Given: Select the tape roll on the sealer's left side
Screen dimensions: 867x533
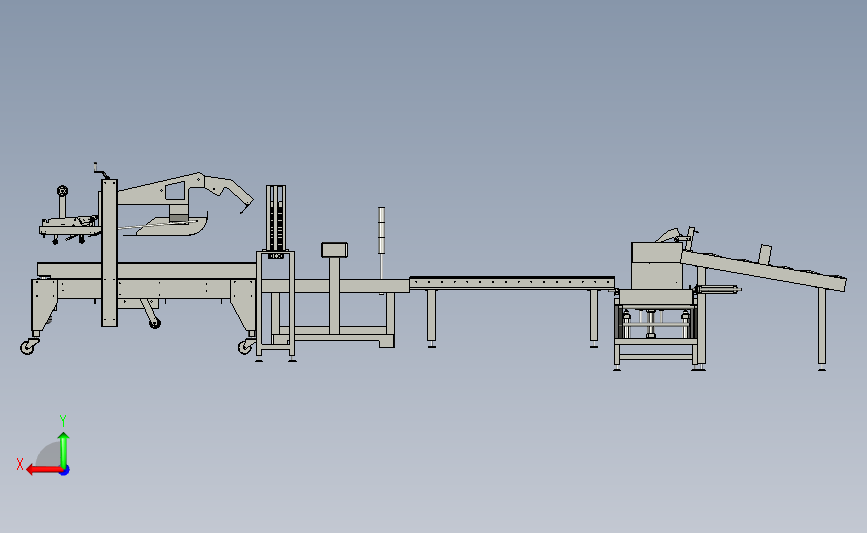Looking at the screenshot, I should tap(62, 191).
